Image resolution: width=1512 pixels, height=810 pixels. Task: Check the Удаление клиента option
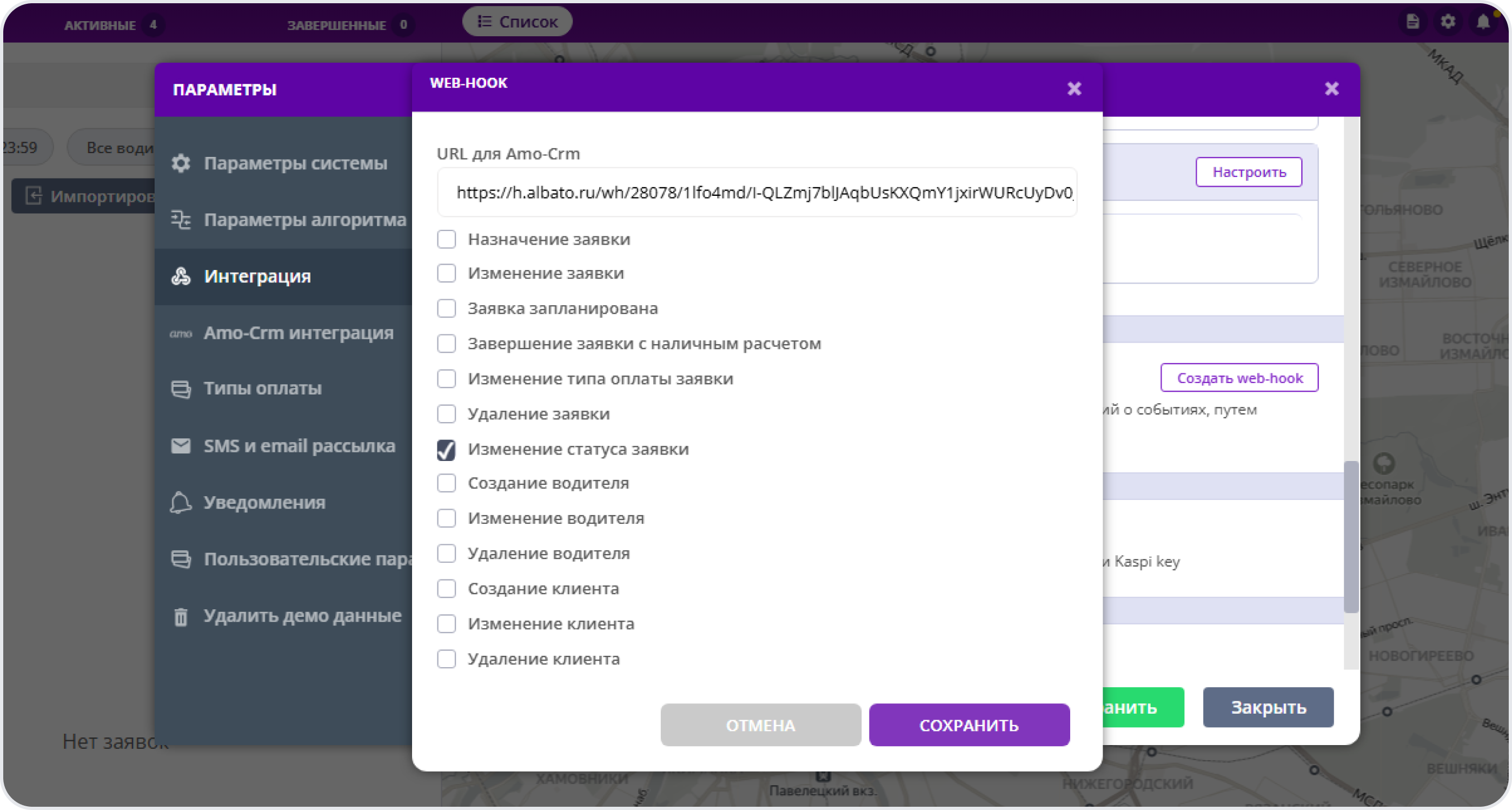(446, 659)
